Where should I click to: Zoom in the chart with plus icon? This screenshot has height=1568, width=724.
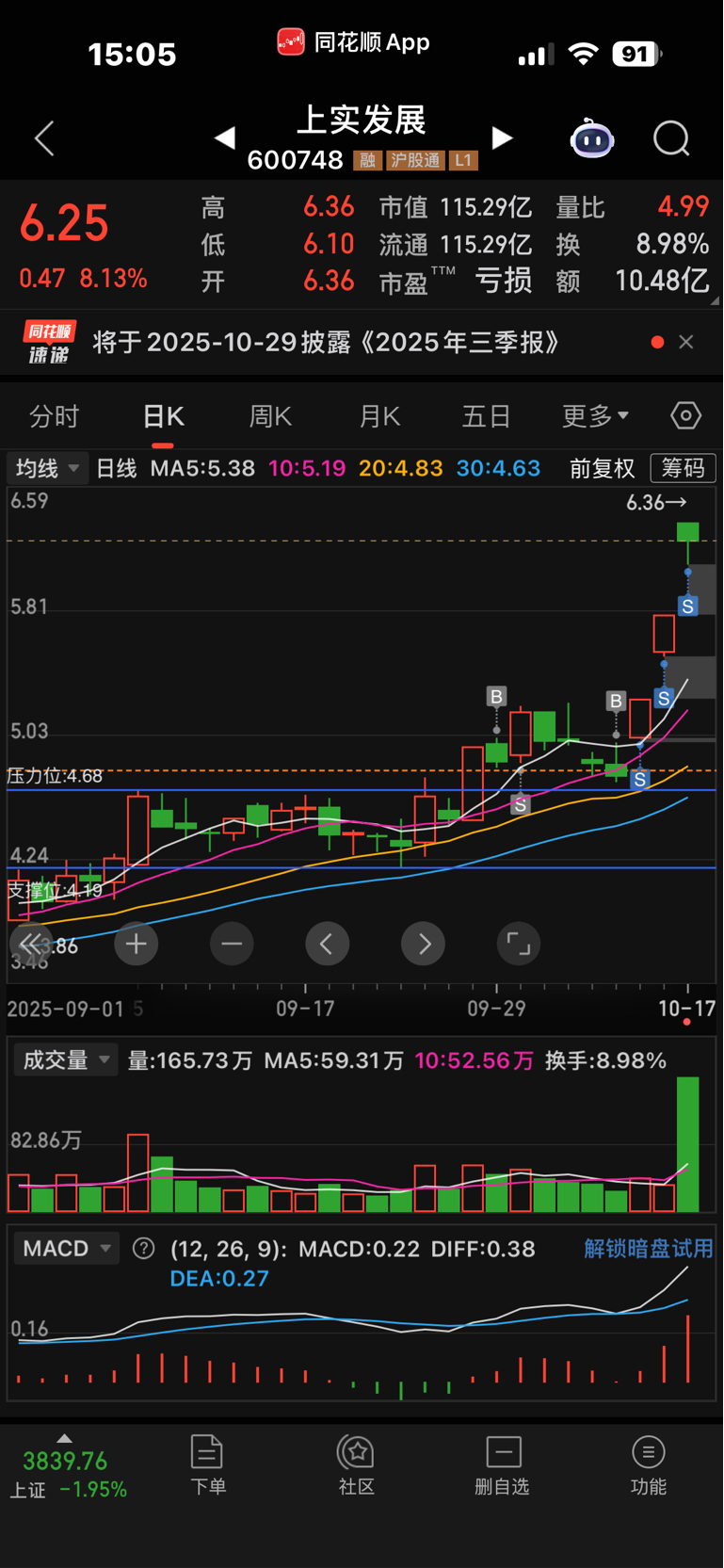[137, 944]
